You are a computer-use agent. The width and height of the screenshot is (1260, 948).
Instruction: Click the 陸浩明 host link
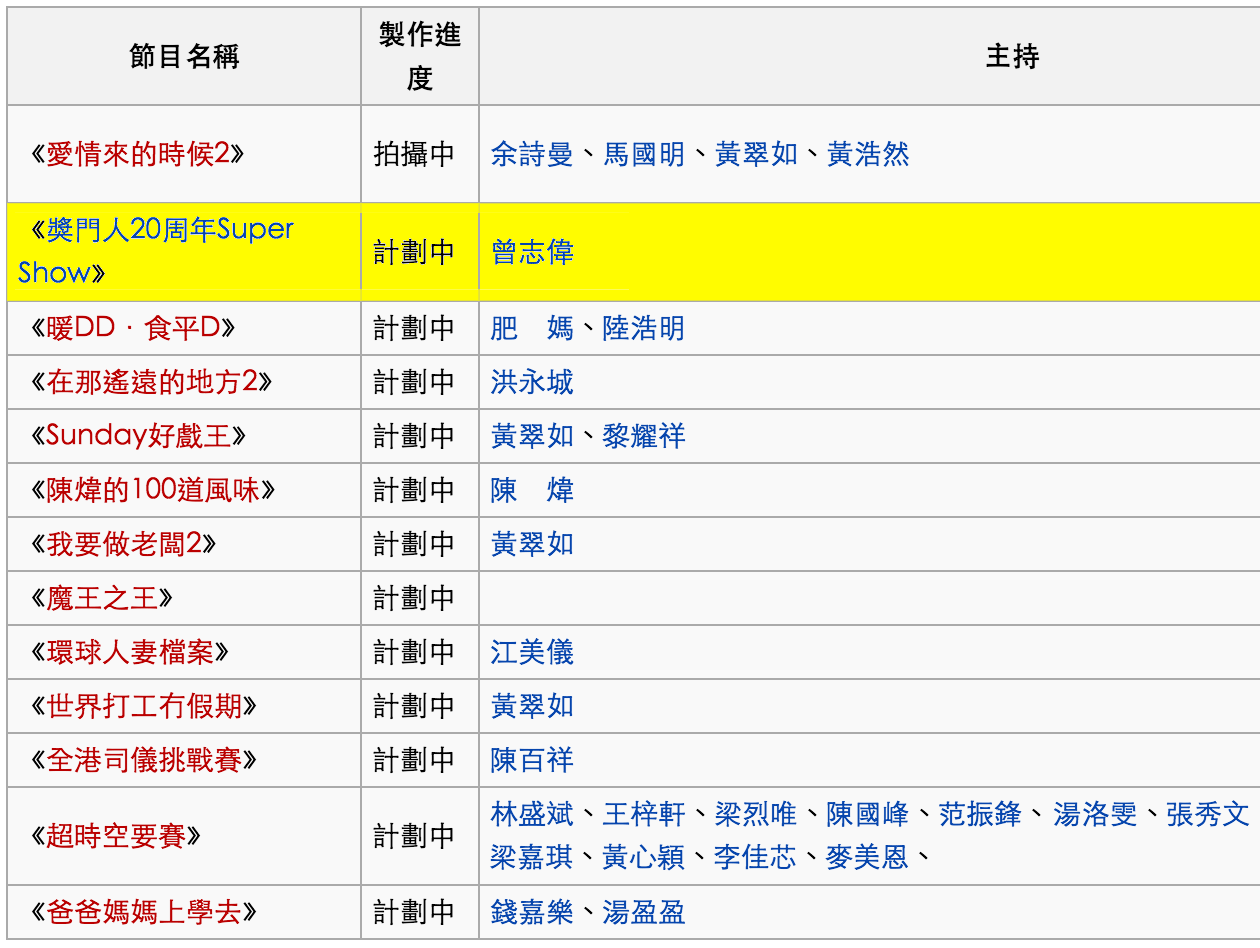[649, 328]
